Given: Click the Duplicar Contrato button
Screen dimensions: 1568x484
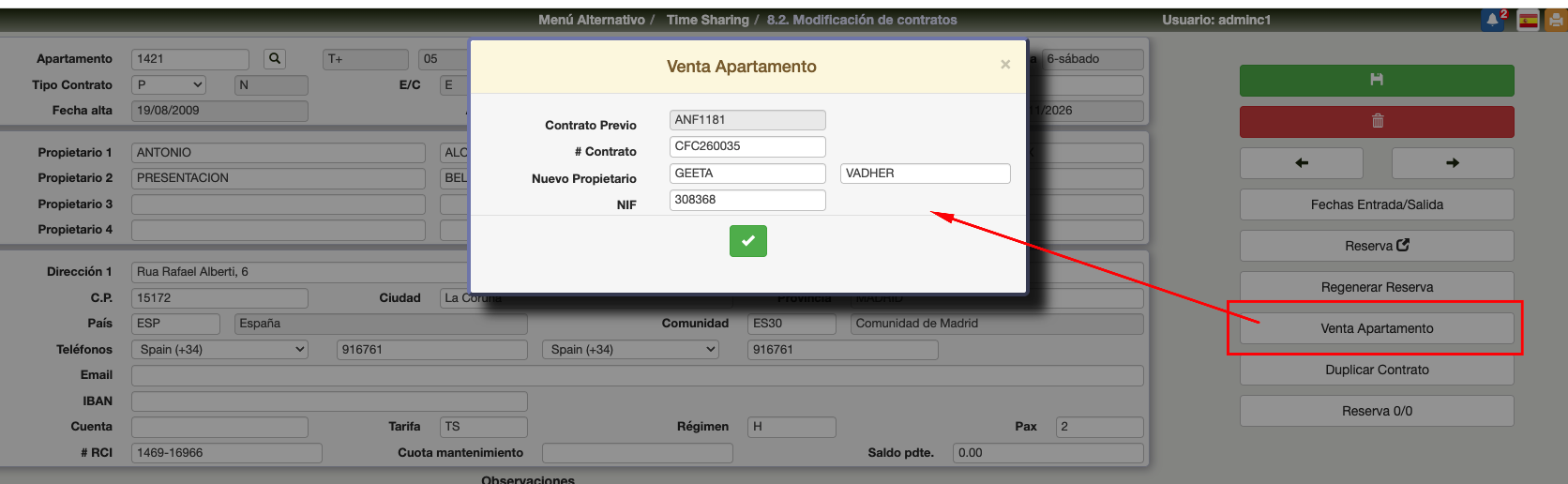Looking at the screenshot, I should tap(1376, 370).
